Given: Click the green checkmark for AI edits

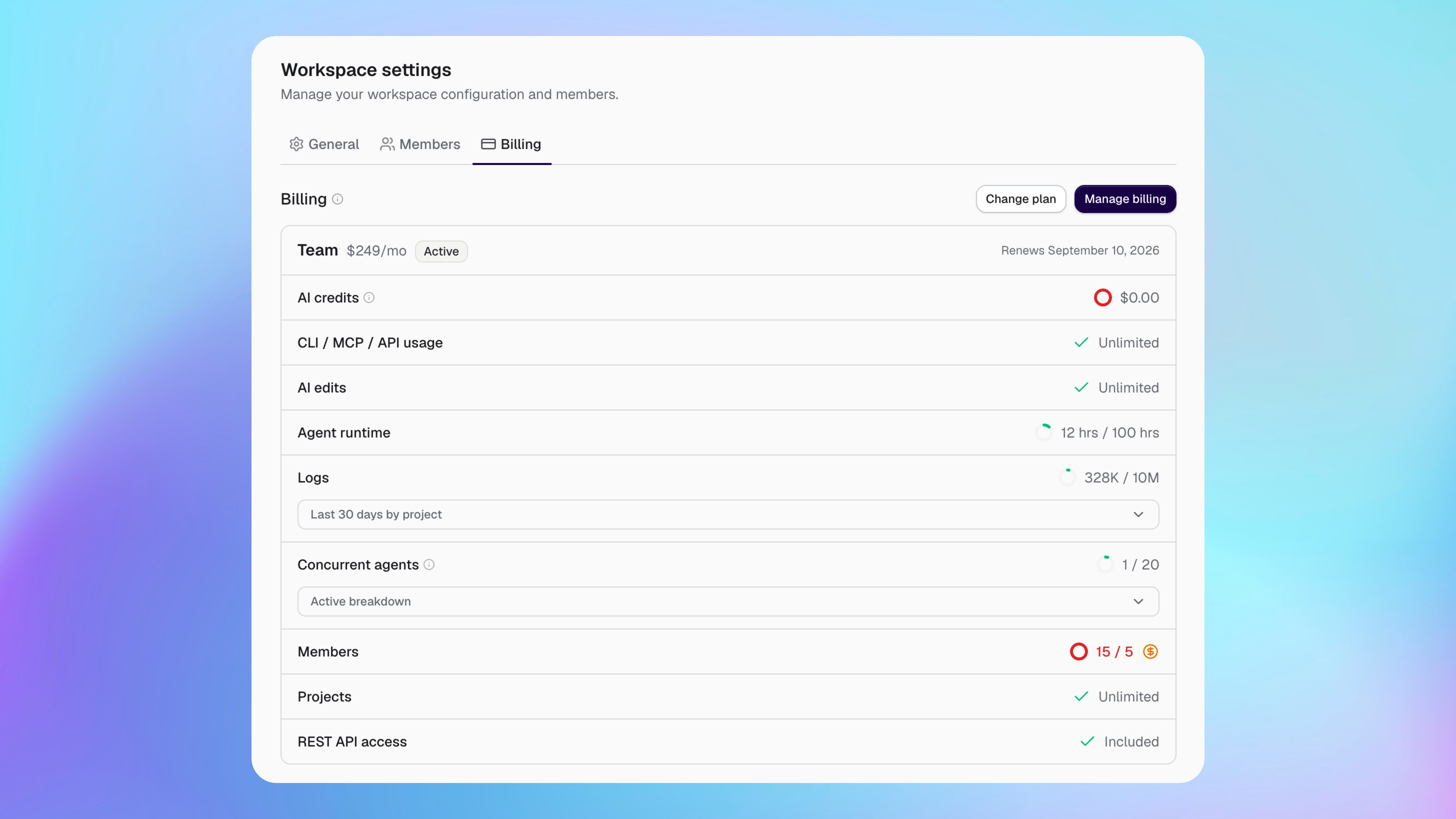Looking at the screenshot, I should 1081,388.
